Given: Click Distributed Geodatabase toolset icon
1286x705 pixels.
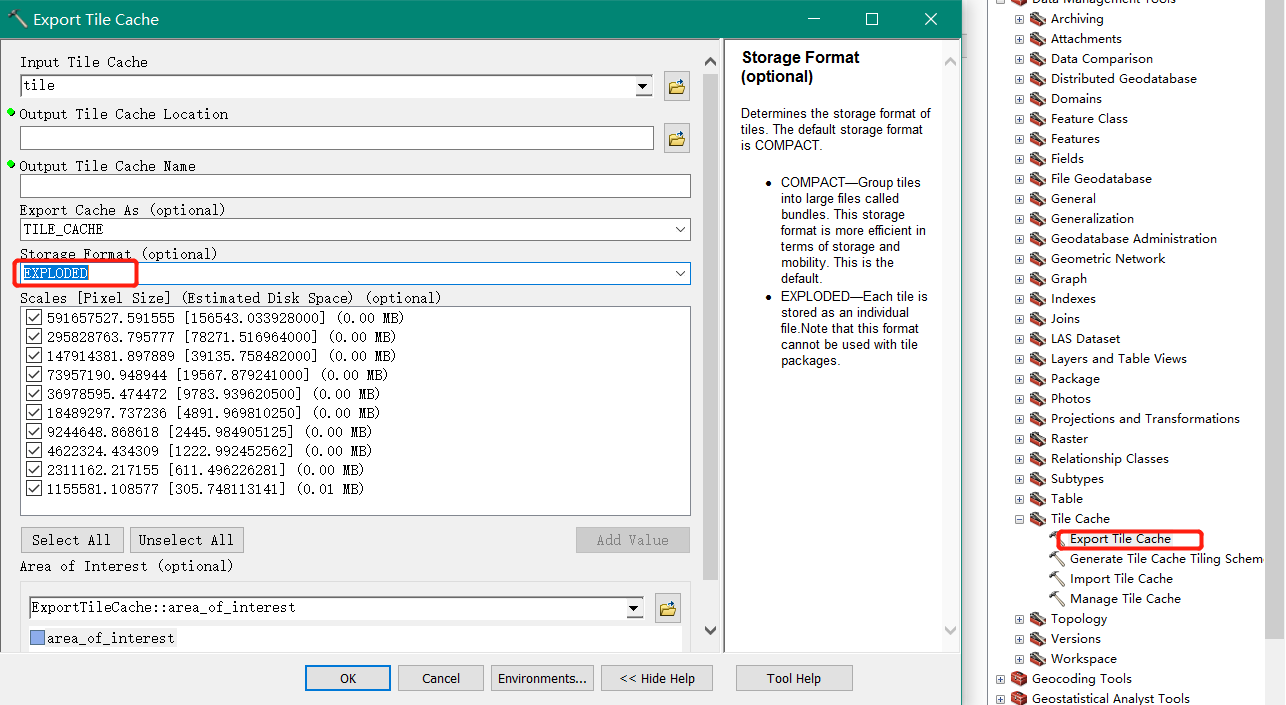Looking at the screenshot, I should 1038,79.
